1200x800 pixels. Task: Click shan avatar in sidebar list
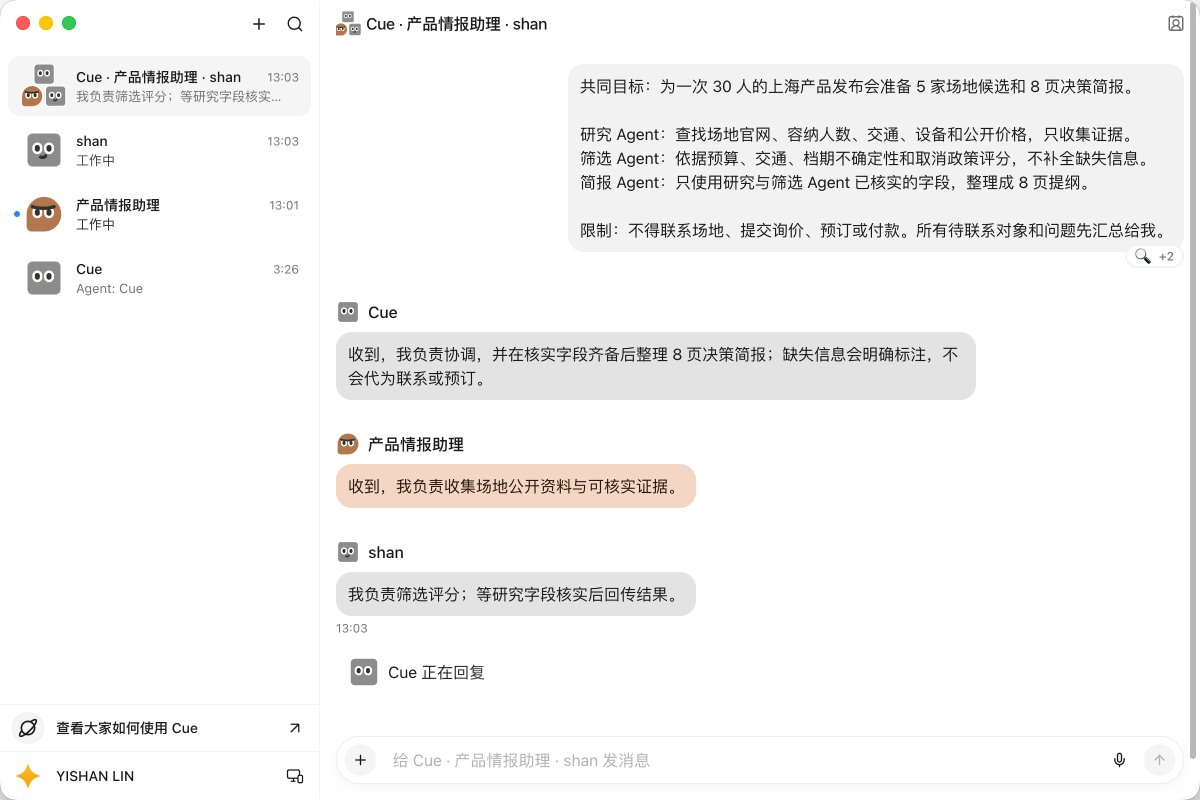(x=44, y=150)
